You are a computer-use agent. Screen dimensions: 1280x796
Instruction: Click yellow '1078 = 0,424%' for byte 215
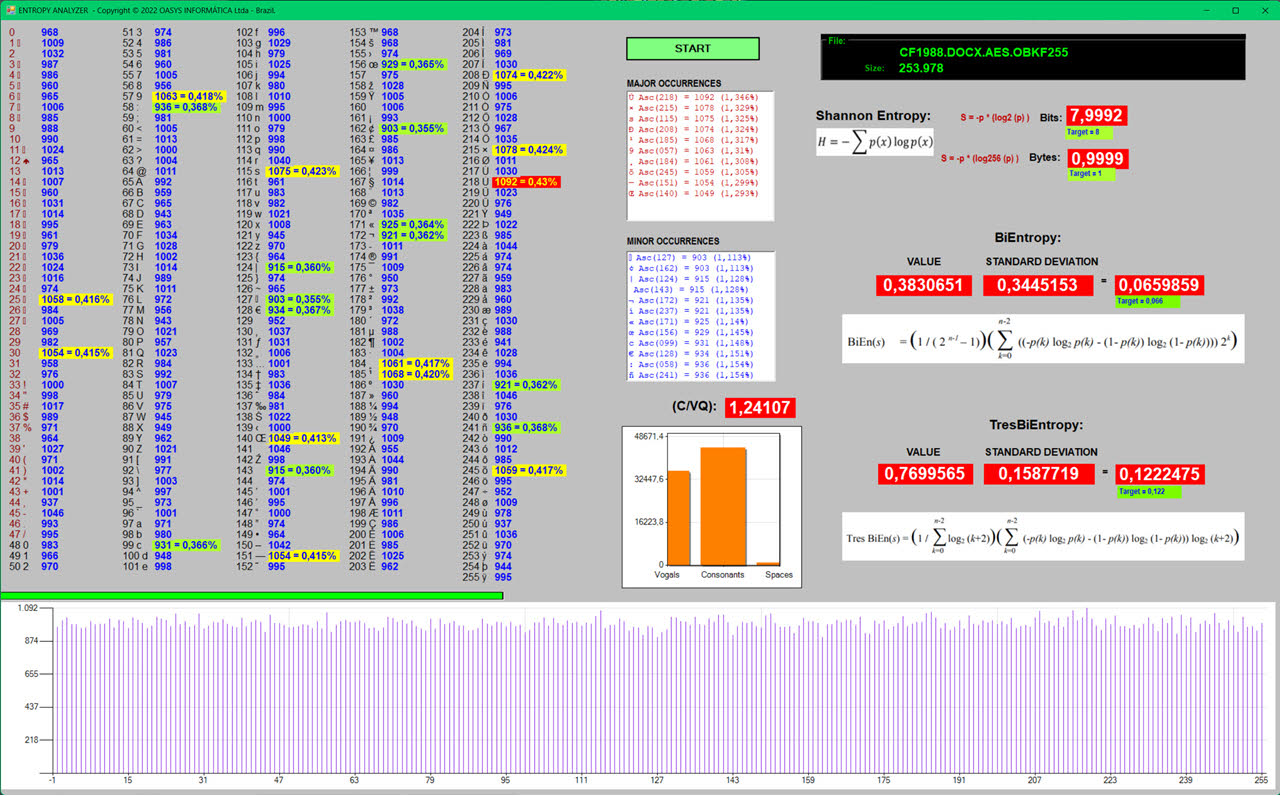[529, 150]
